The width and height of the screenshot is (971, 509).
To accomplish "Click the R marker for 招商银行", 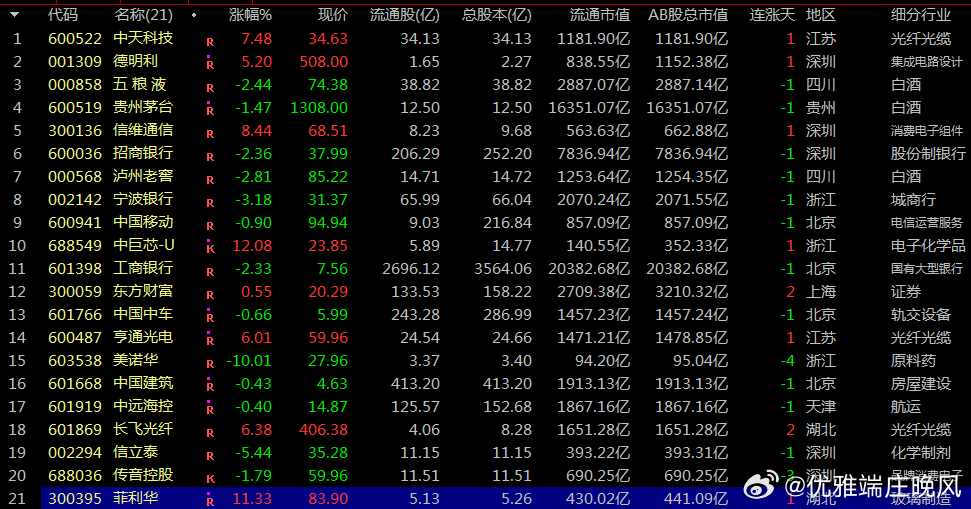I will 210,157.
